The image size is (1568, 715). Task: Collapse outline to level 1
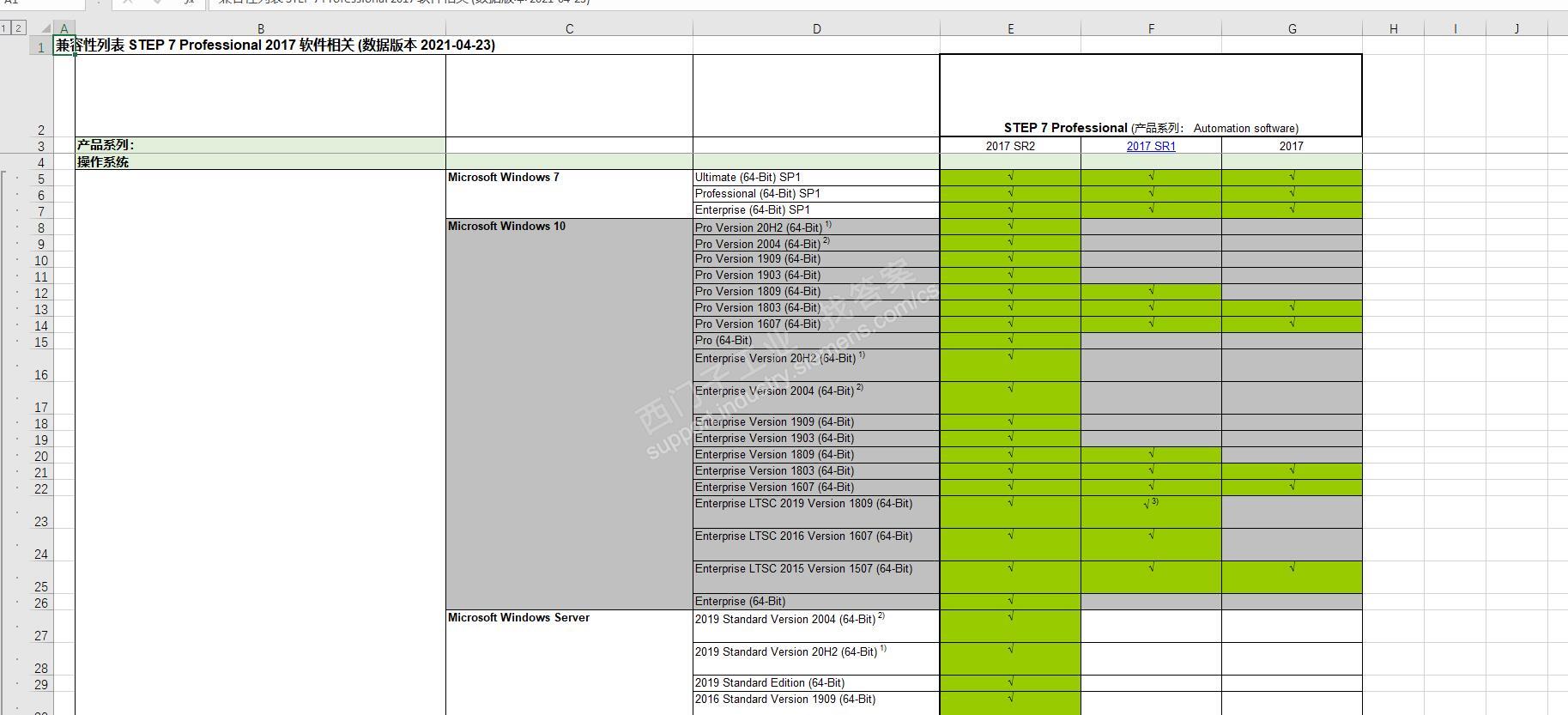point(4,28)
